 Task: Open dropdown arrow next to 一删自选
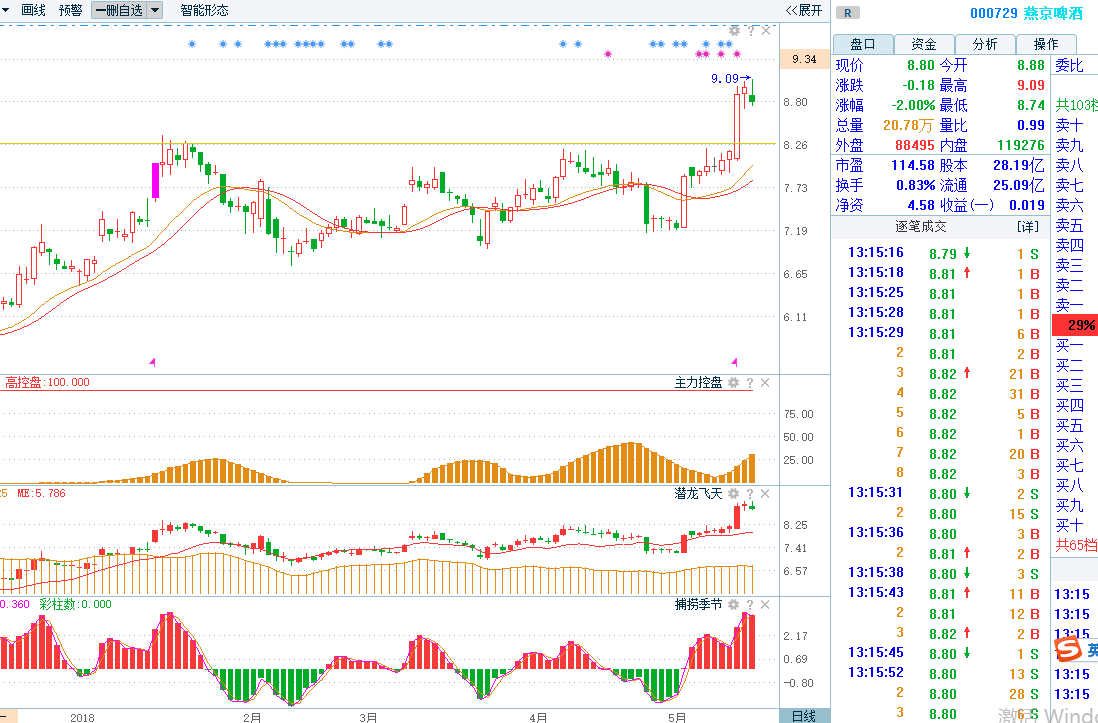(x=155, y=10)
